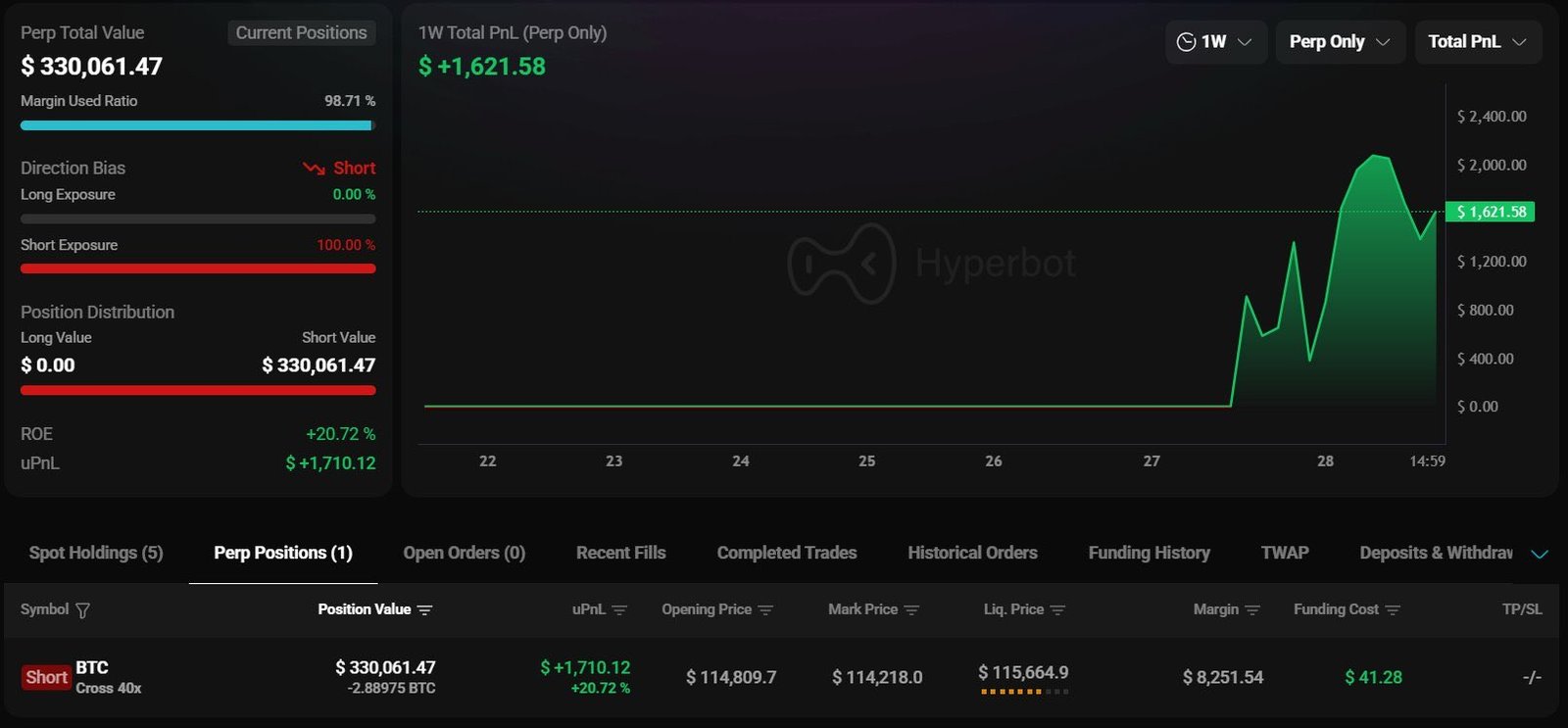
Task: Click the Short badge on the BTC position
Action: click(46, 677)
